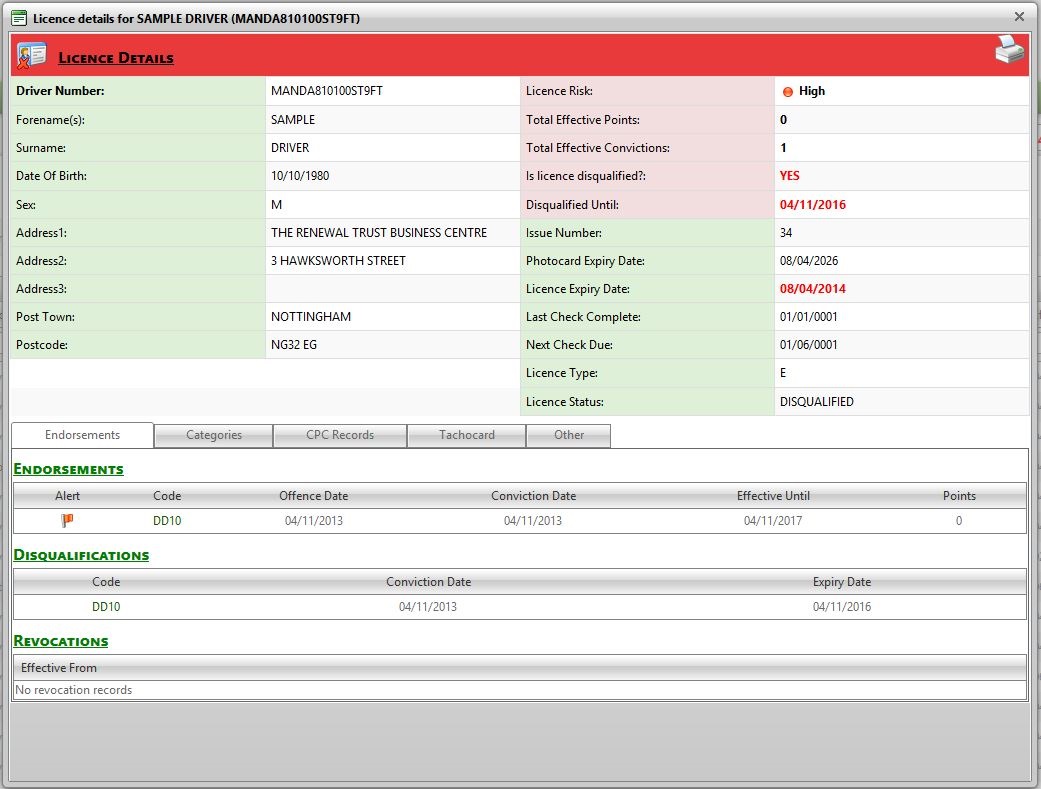Click the Disqualified Until date 04/11/2016

point(812,205)
